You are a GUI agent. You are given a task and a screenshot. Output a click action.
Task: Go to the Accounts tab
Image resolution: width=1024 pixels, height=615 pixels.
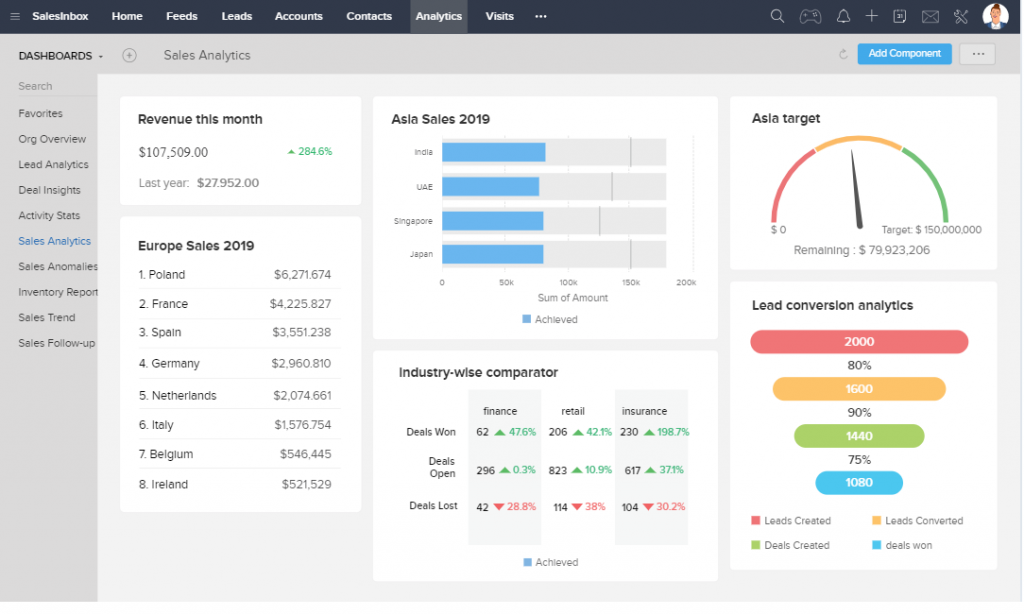[x=298, y=17]
